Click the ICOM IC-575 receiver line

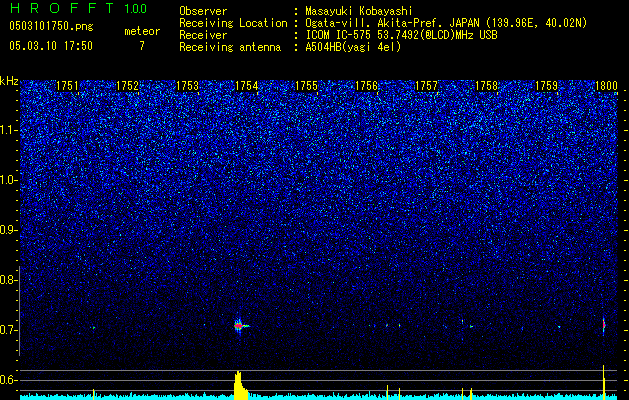pos(401,35)
